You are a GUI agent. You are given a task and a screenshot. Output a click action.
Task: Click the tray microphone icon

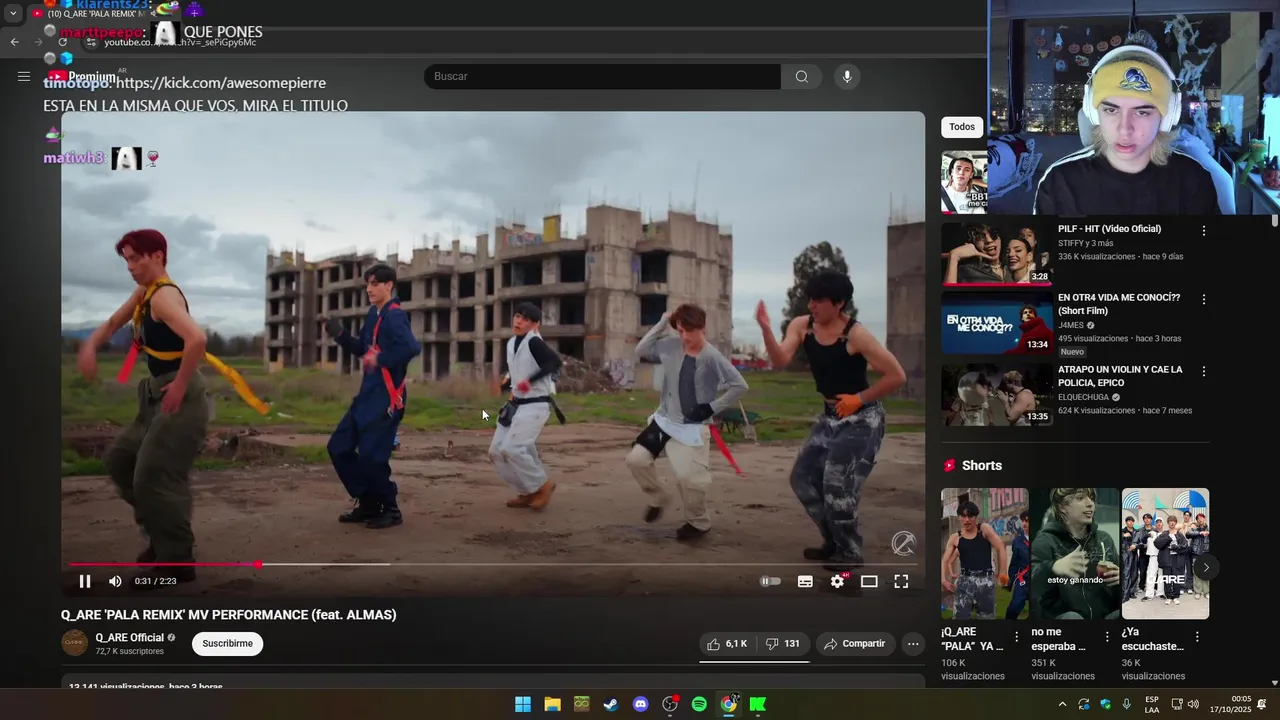1127,704
